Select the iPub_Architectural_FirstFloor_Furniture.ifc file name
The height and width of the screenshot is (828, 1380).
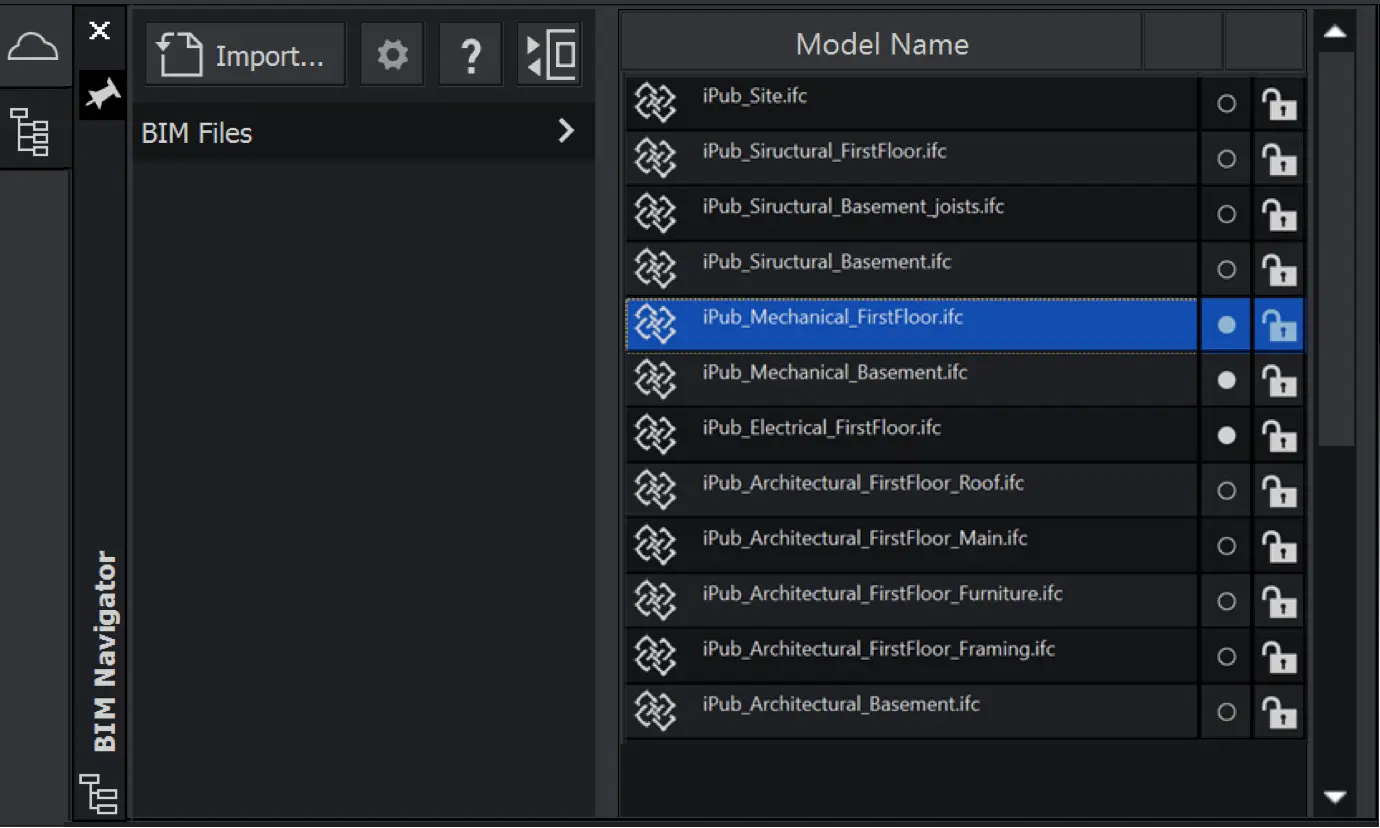pyautogui.click(x=882, y=593)
